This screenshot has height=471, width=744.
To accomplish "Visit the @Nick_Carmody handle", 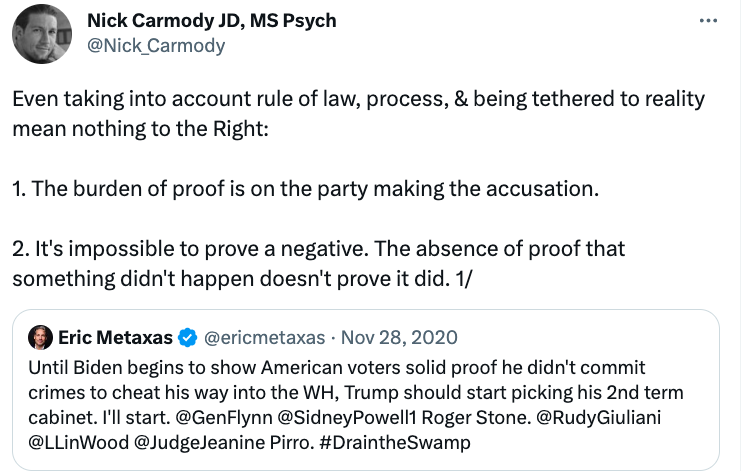I will click(156, 46).
